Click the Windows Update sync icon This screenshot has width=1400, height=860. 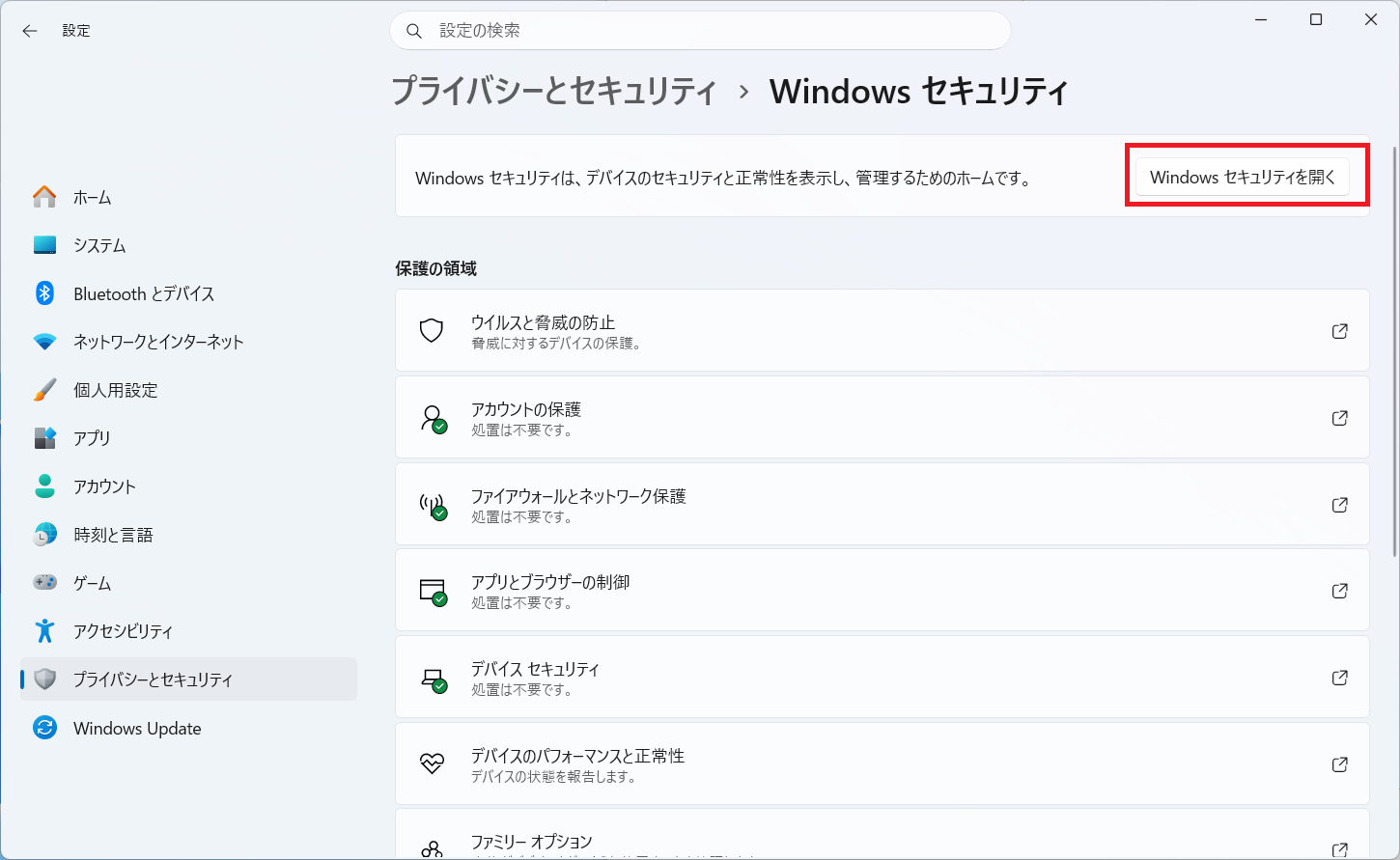tap(44, 728)
